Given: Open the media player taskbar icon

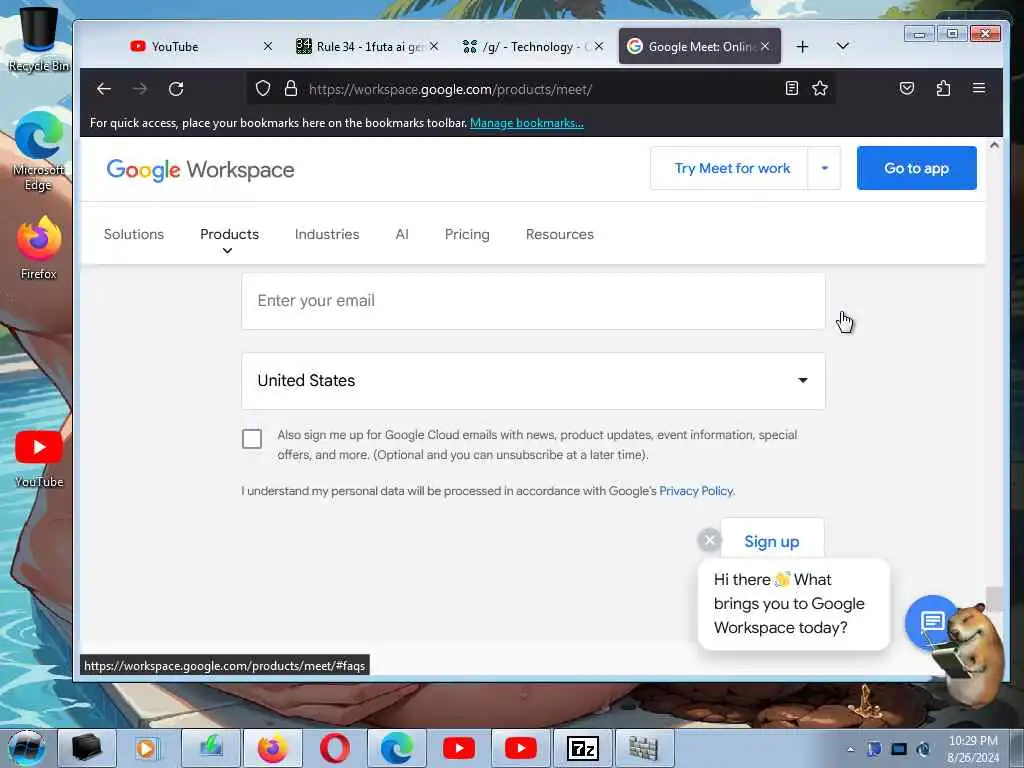Looking at the screenshot, I should pos(148,748).
